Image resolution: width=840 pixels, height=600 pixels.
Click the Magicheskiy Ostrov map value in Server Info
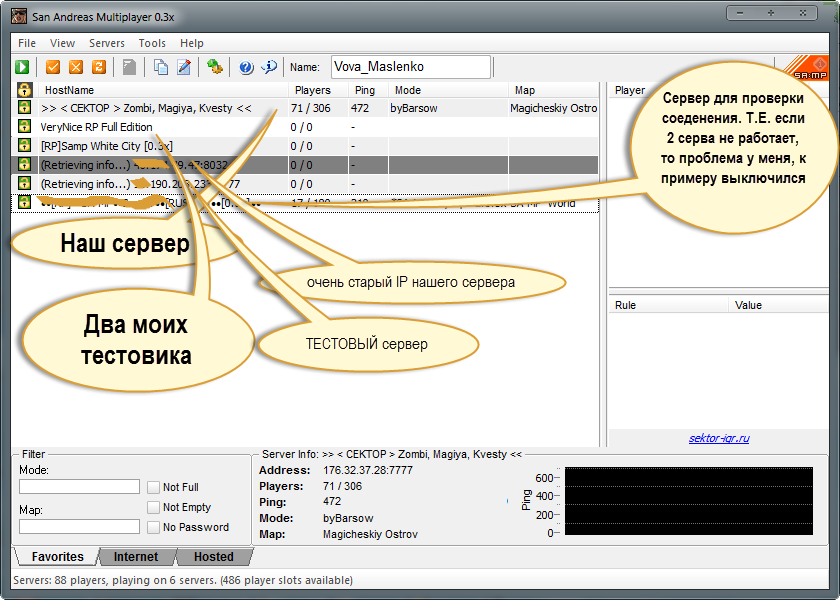point(370,534)
